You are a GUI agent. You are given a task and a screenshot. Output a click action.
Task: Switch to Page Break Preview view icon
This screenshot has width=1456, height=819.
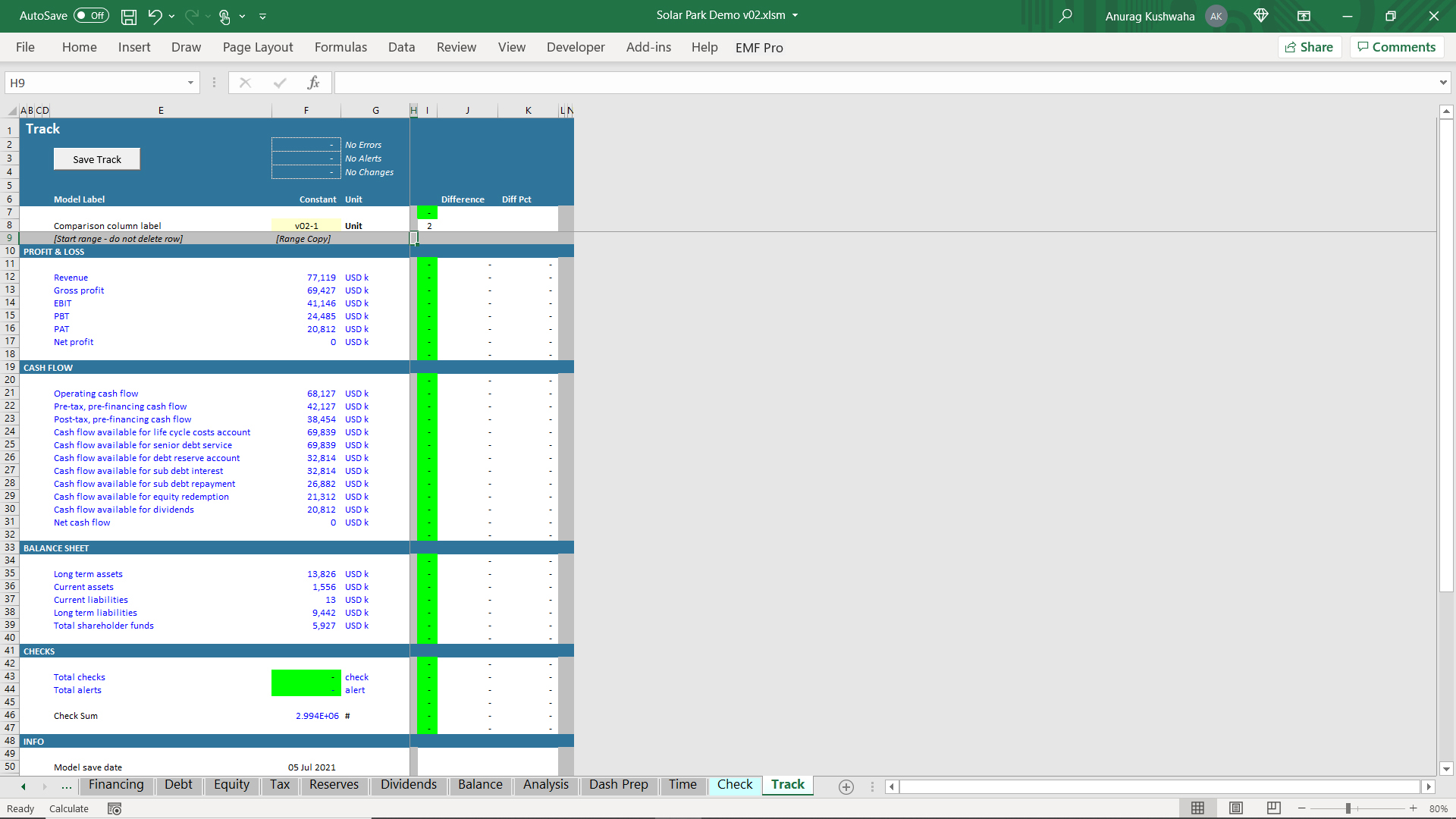(1274, 808)
